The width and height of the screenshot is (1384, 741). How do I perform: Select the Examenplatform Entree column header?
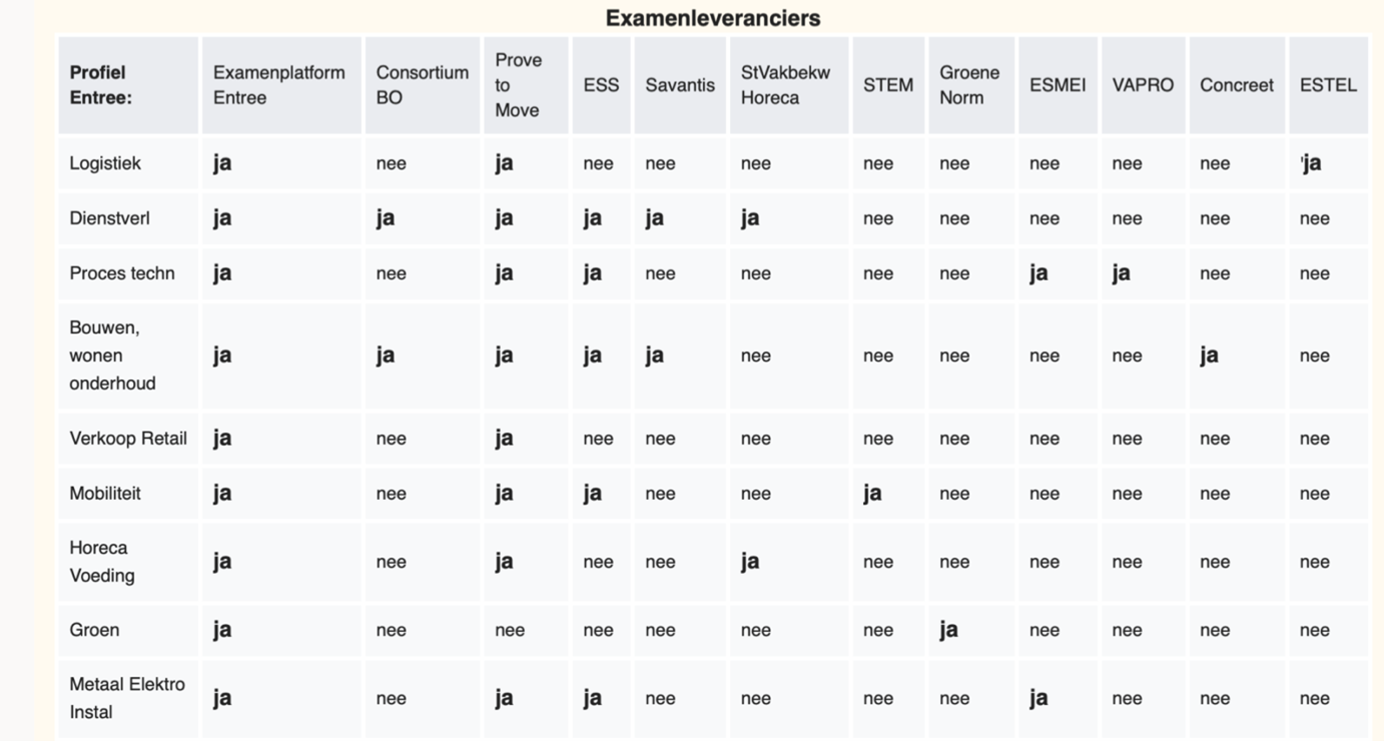pos(279,85)
